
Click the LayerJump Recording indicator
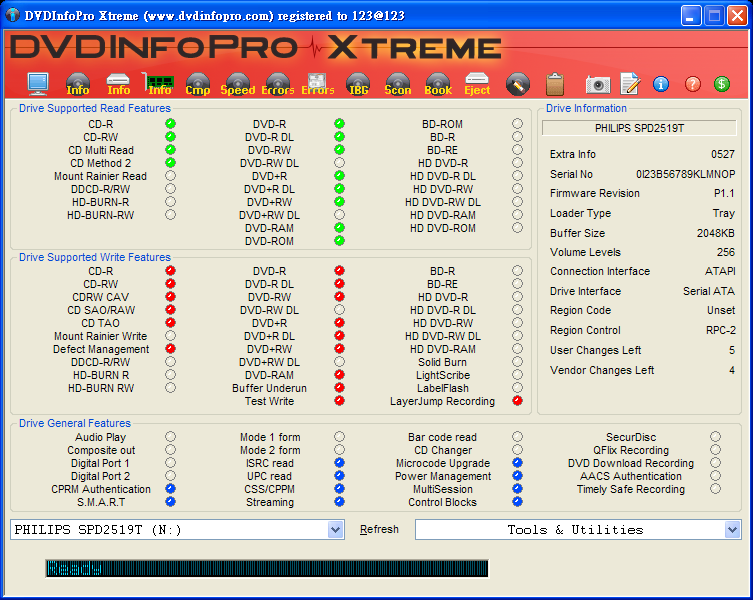point(517,401)
